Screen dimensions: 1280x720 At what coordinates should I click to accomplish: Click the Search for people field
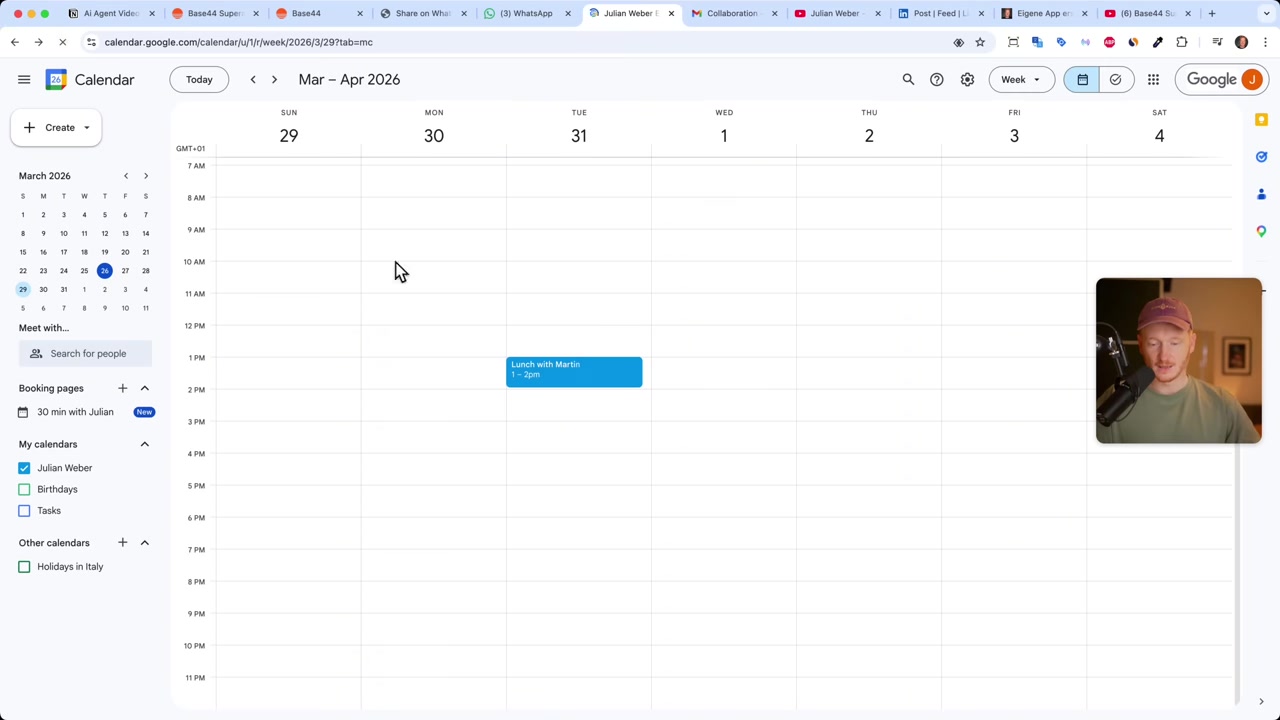86,353
